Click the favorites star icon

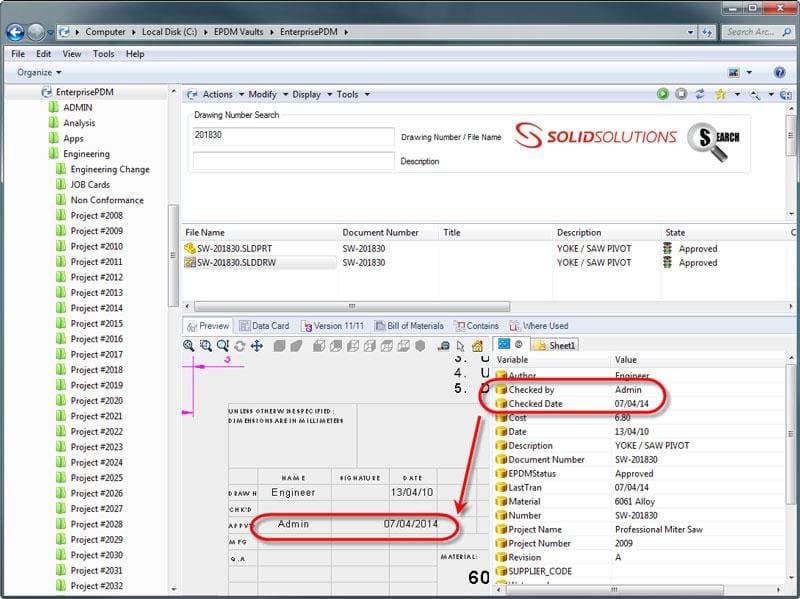720,94
